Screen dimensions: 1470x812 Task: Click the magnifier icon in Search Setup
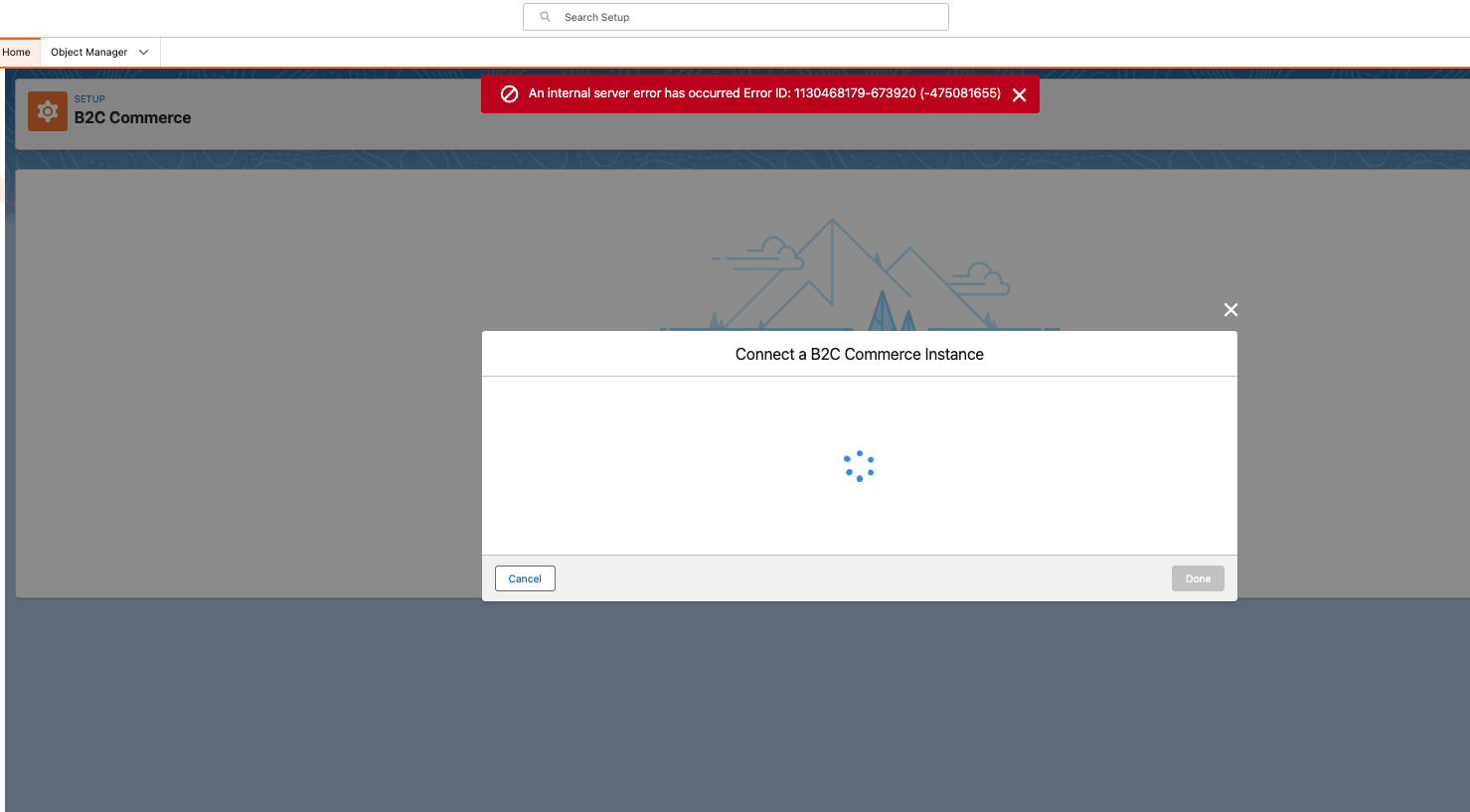tap(545, 17)
